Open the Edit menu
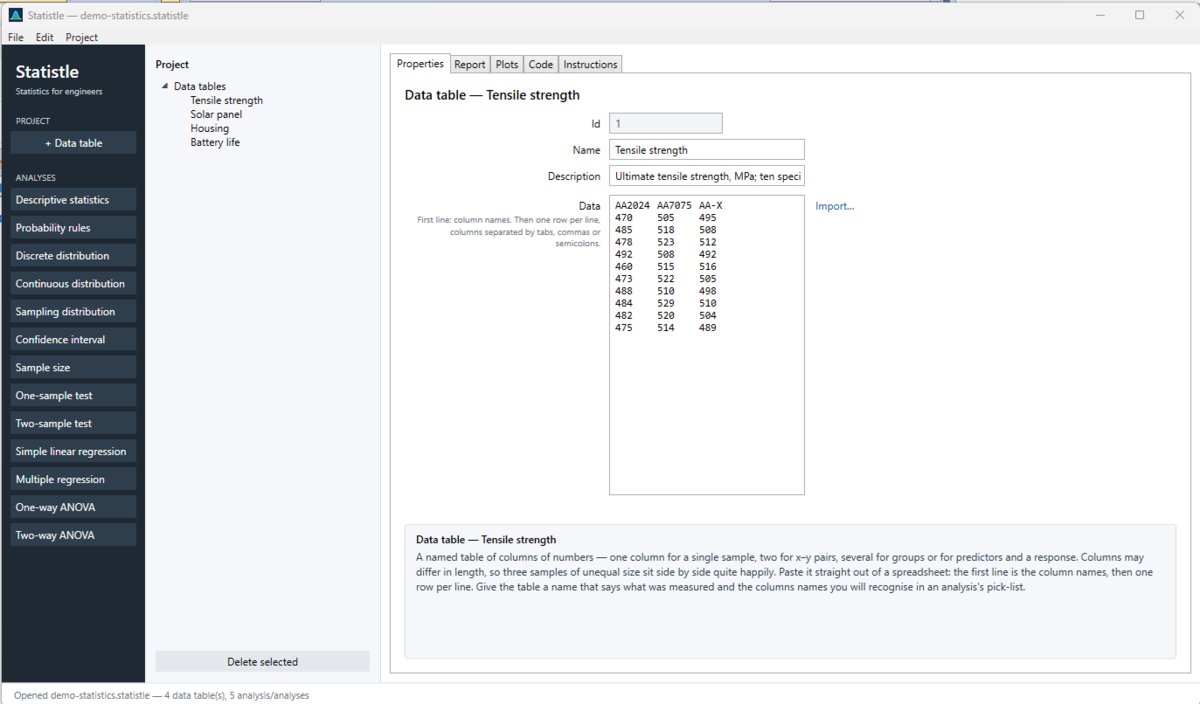This screenshot has width=1200, height=704. (x=45, y=37)
